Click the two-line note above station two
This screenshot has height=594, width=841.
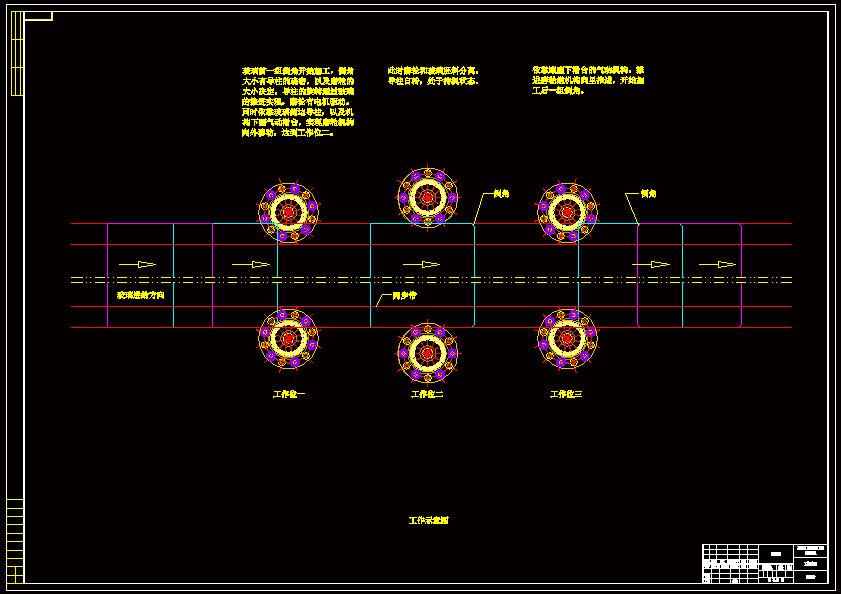click(x=433, y=76)
